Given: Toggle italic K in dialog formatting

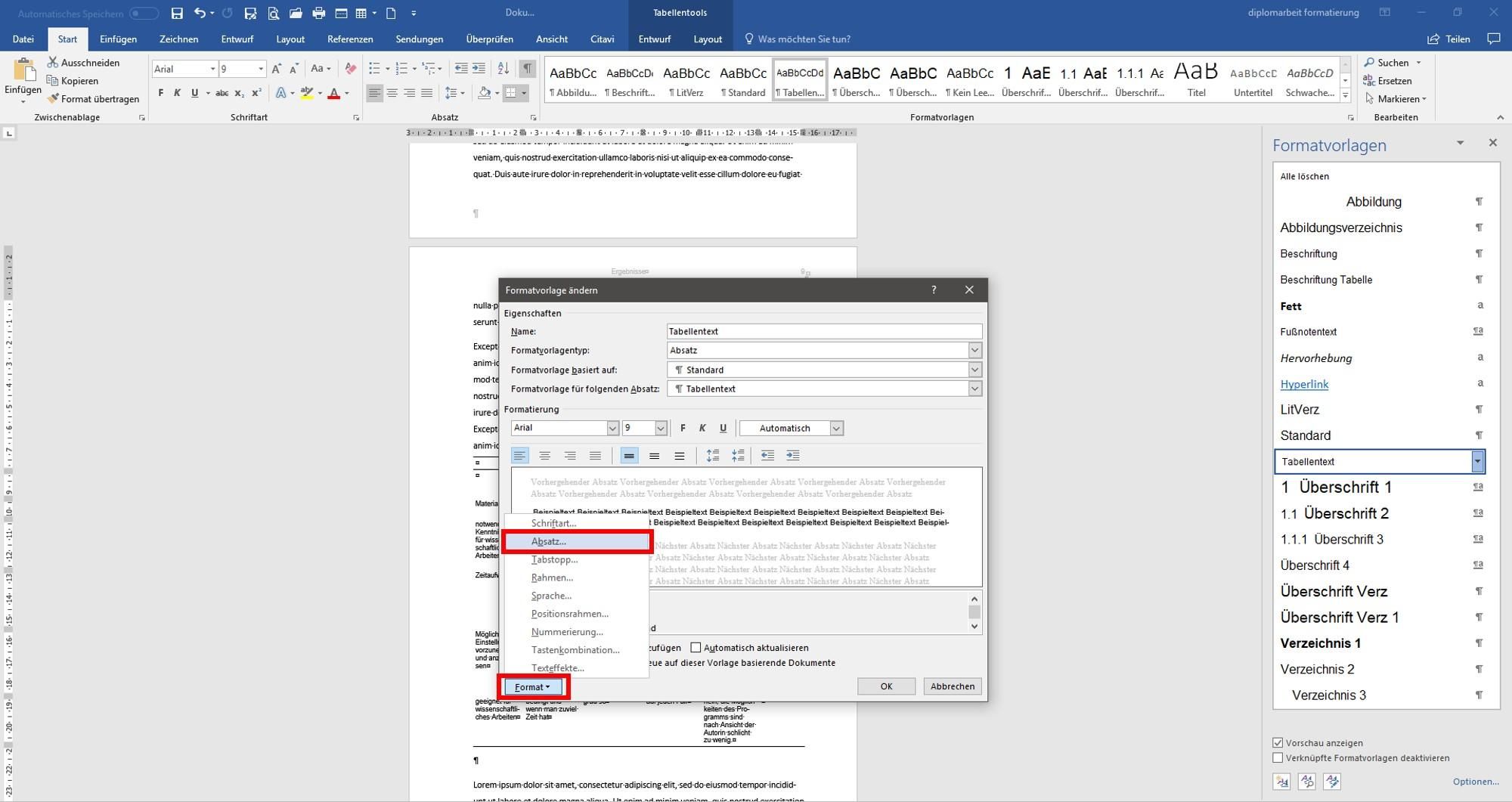Looking at the screenshot, I should (702, 428).
